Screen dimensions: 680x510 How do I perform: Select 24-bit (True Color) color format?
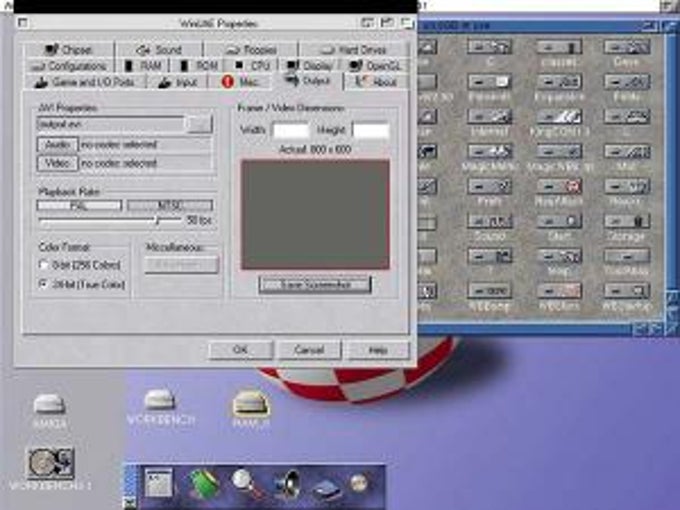point(43,284)
